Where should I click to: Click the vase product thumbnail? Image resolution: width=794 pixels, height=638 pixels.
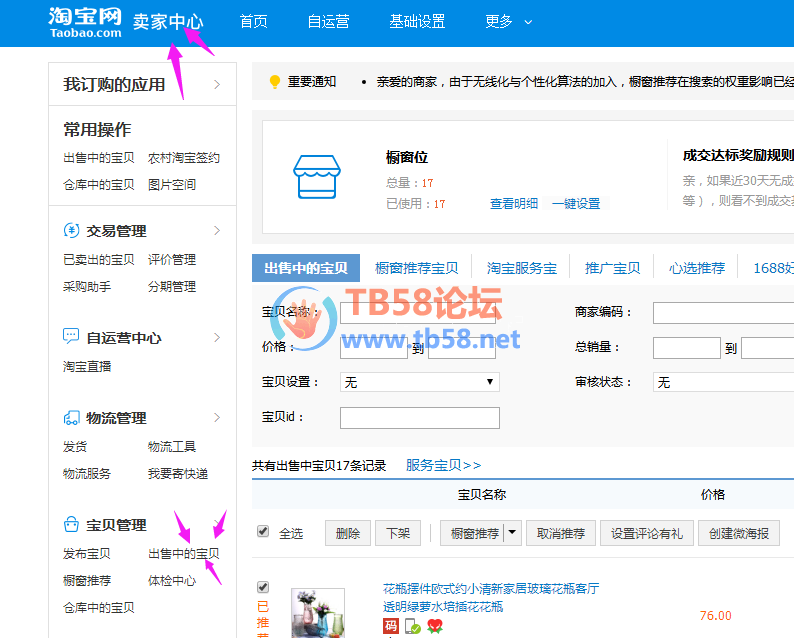pos(318,613)
